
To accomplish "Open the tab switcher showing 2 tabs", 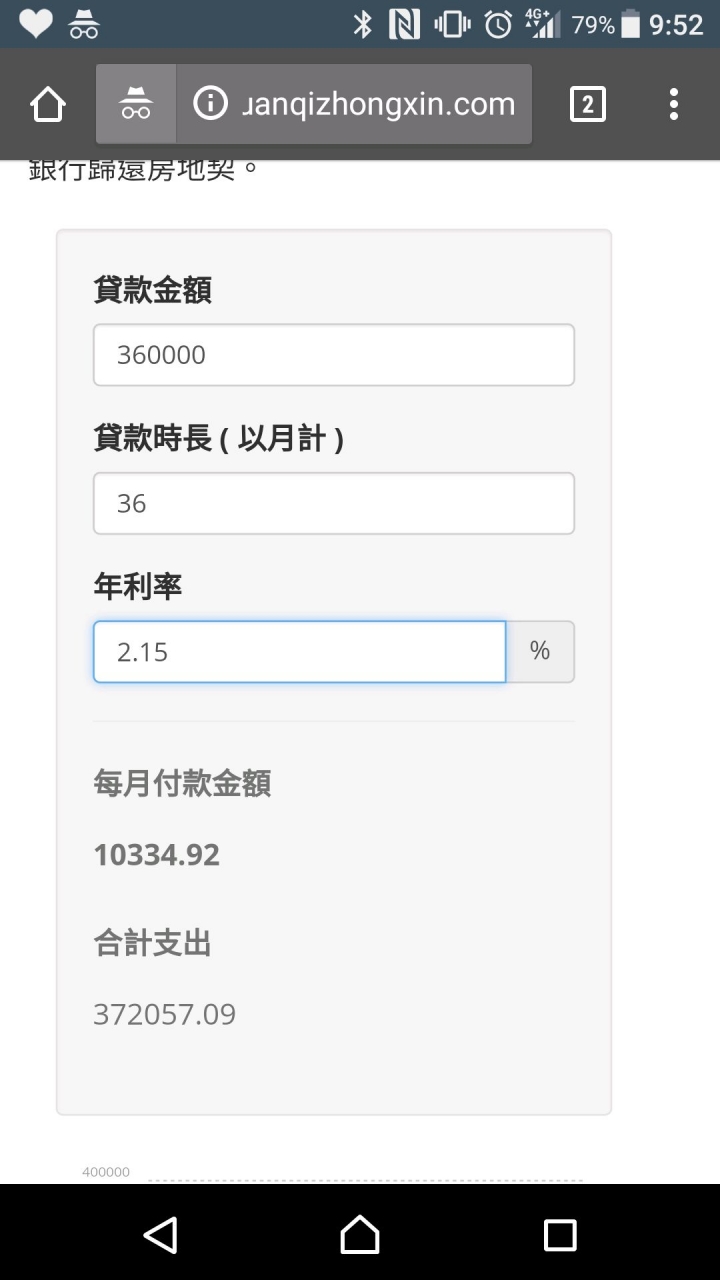I will 587,104.
